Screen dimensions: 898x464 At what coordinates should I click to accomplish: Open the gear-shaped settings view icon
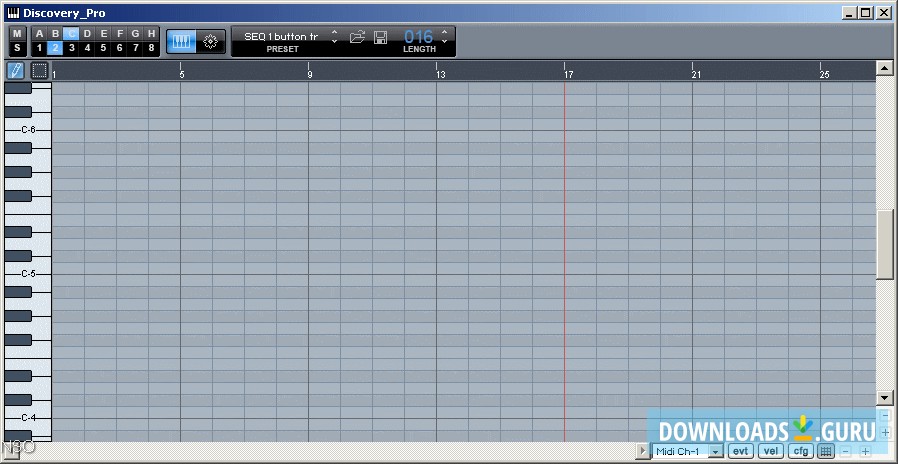click(211, 42)
